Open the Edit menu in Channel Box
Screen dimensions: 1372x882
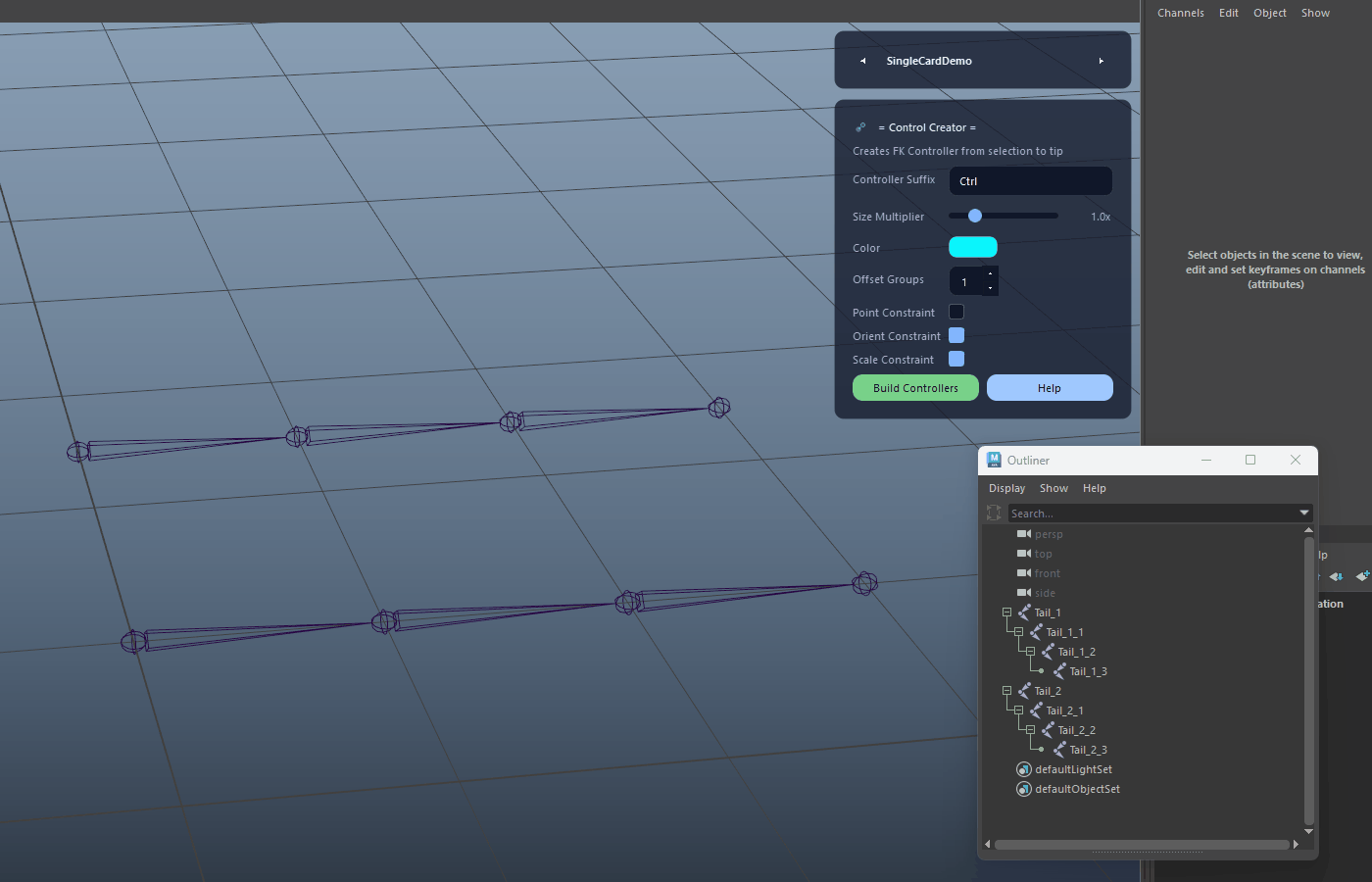(x=1229, y=13)
